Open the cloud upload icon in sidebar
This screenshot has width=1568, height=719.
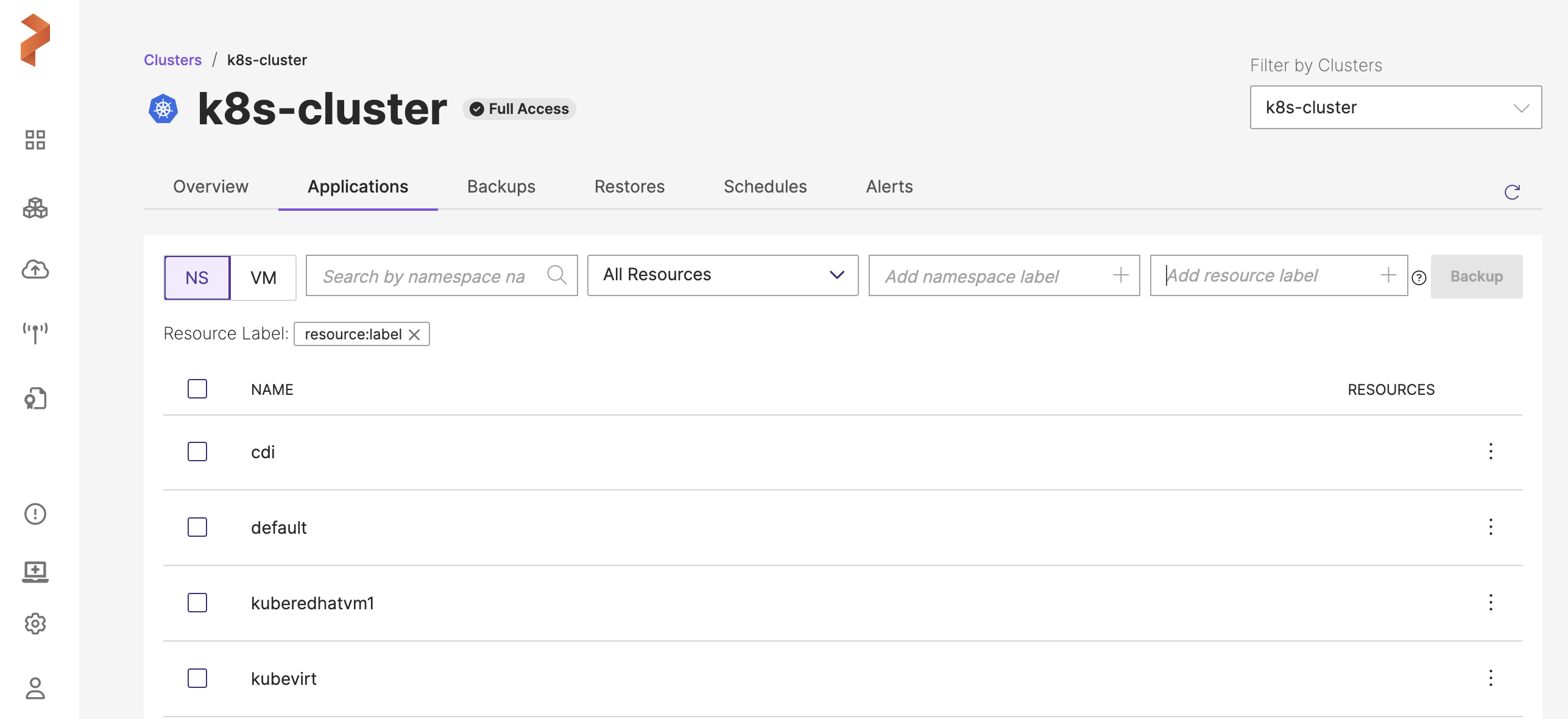[x=35, y=269]
